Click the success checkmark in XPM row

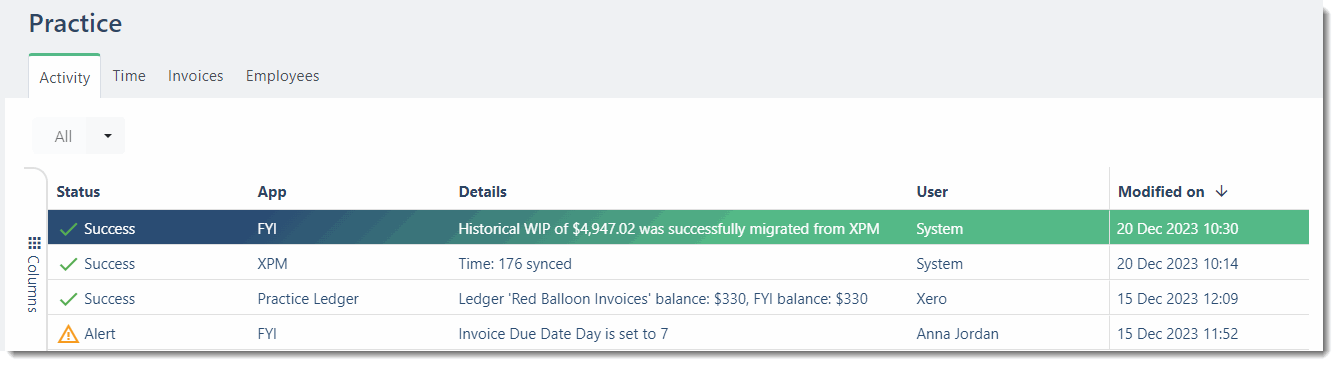[68, 264]
